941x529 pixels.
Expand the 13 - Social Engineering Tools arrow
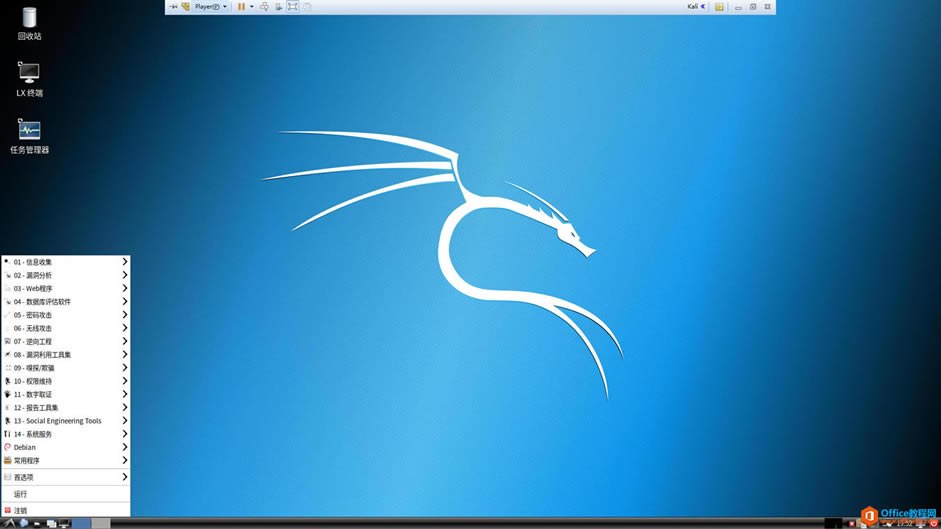tap(125, 420)
